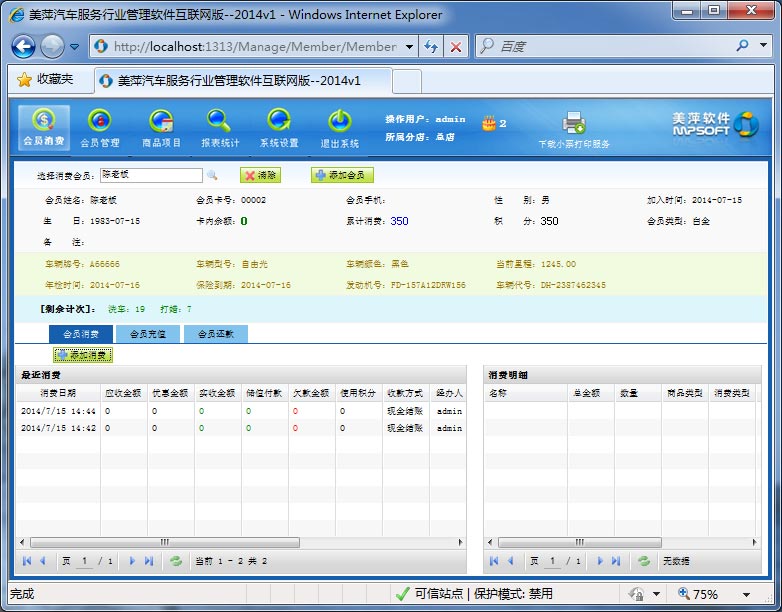Click the 退出系统 power icon
The image size is (782, 612).
pyautogui.click(x=339, y=122)
